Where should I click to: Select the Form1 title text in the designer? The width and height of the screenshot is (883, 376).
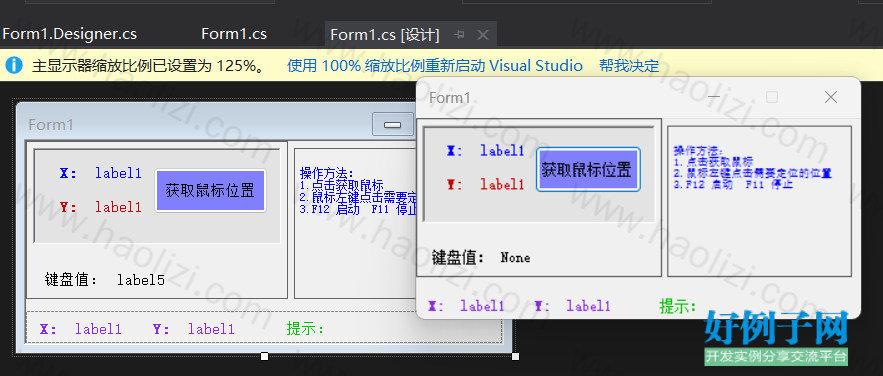tap(51, 124)
